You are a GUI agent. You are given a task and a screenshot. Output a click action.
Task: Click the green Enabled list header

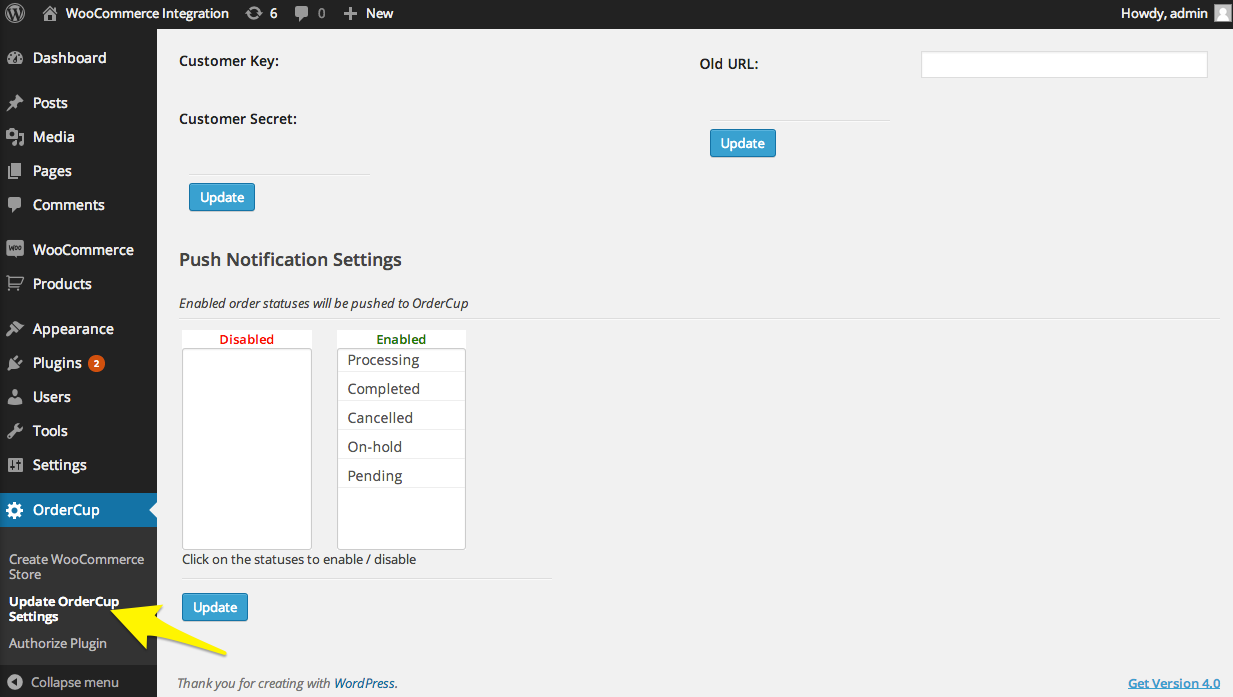[401, 339]
